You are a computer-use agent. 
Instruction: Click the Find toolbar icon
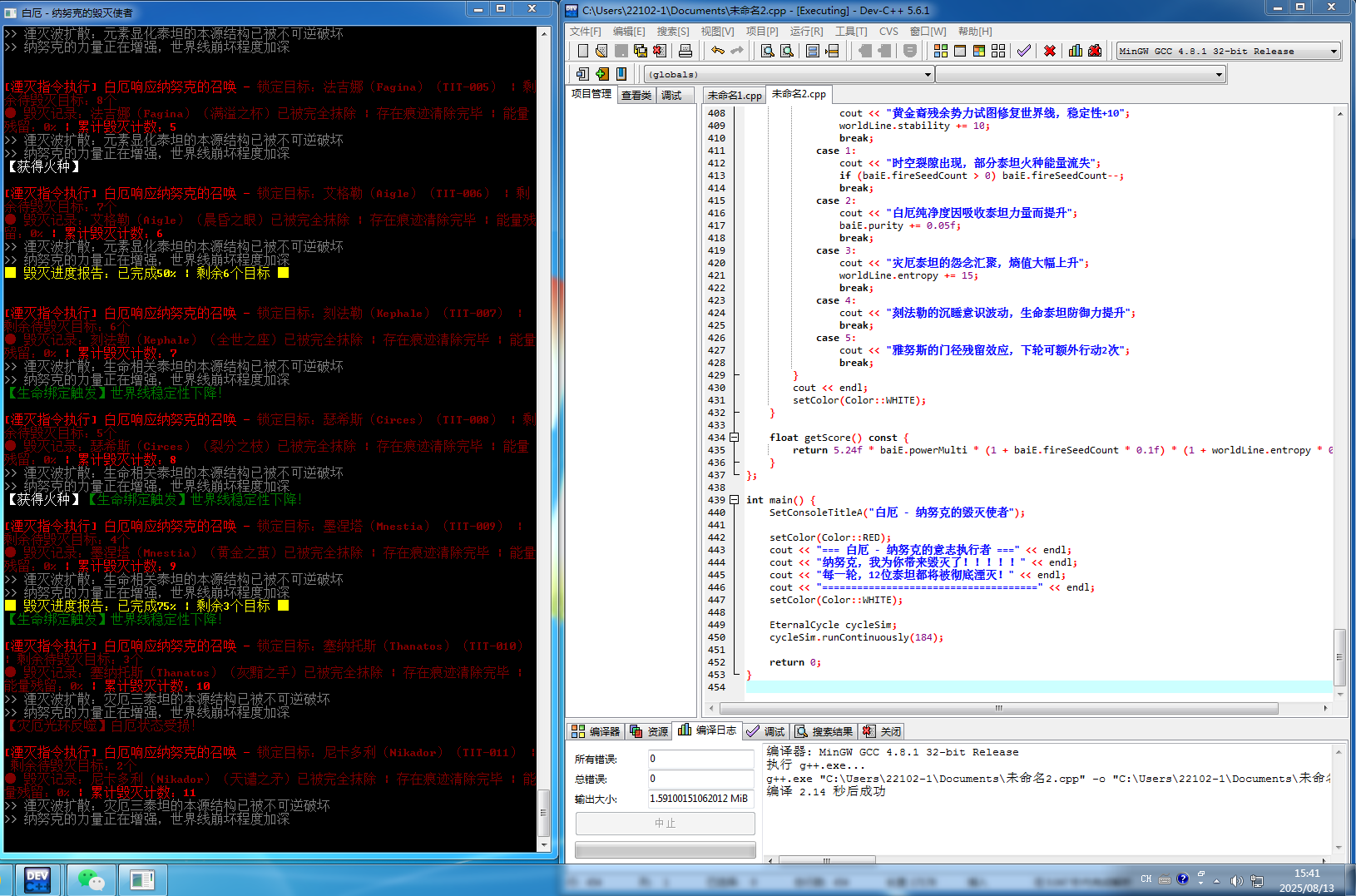click(x=768, y=51)
